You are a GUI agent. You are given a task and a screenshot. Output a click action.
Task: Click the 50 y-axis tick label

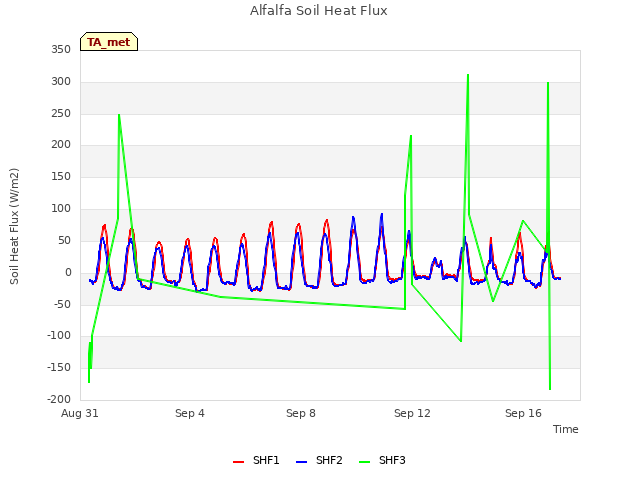tap(64, 240)
